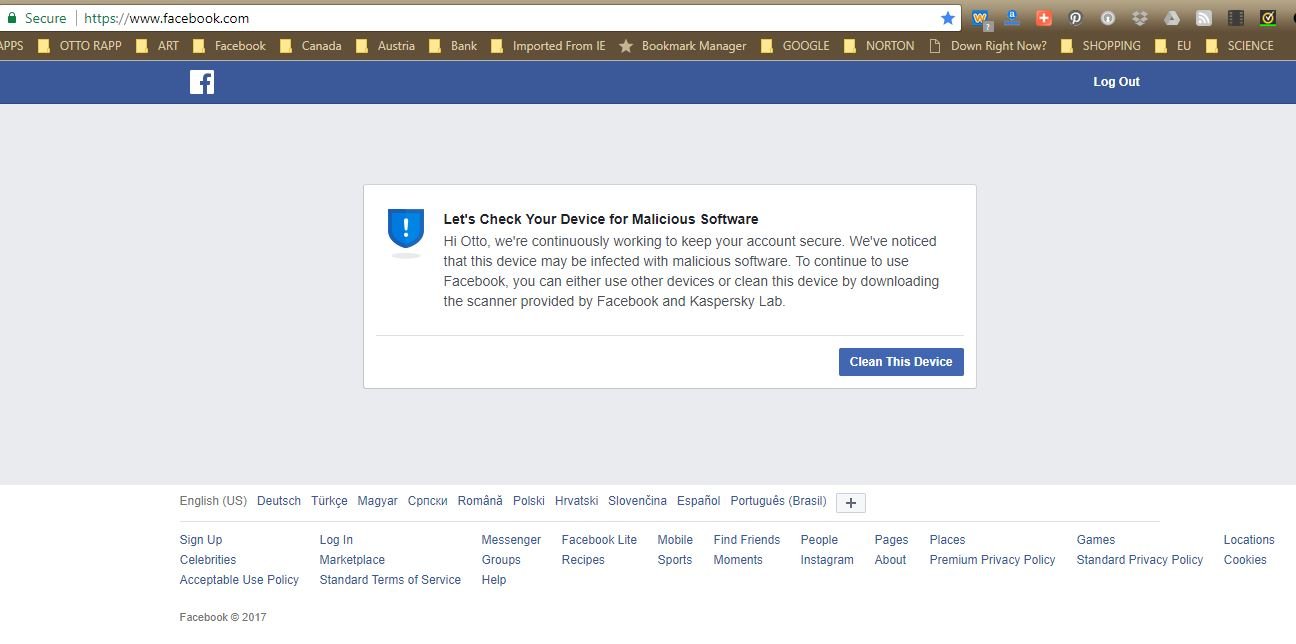Switch language to Slovenčina
Image resolution: width=1296 pixels, height=644 pixels.
point(637,501)
